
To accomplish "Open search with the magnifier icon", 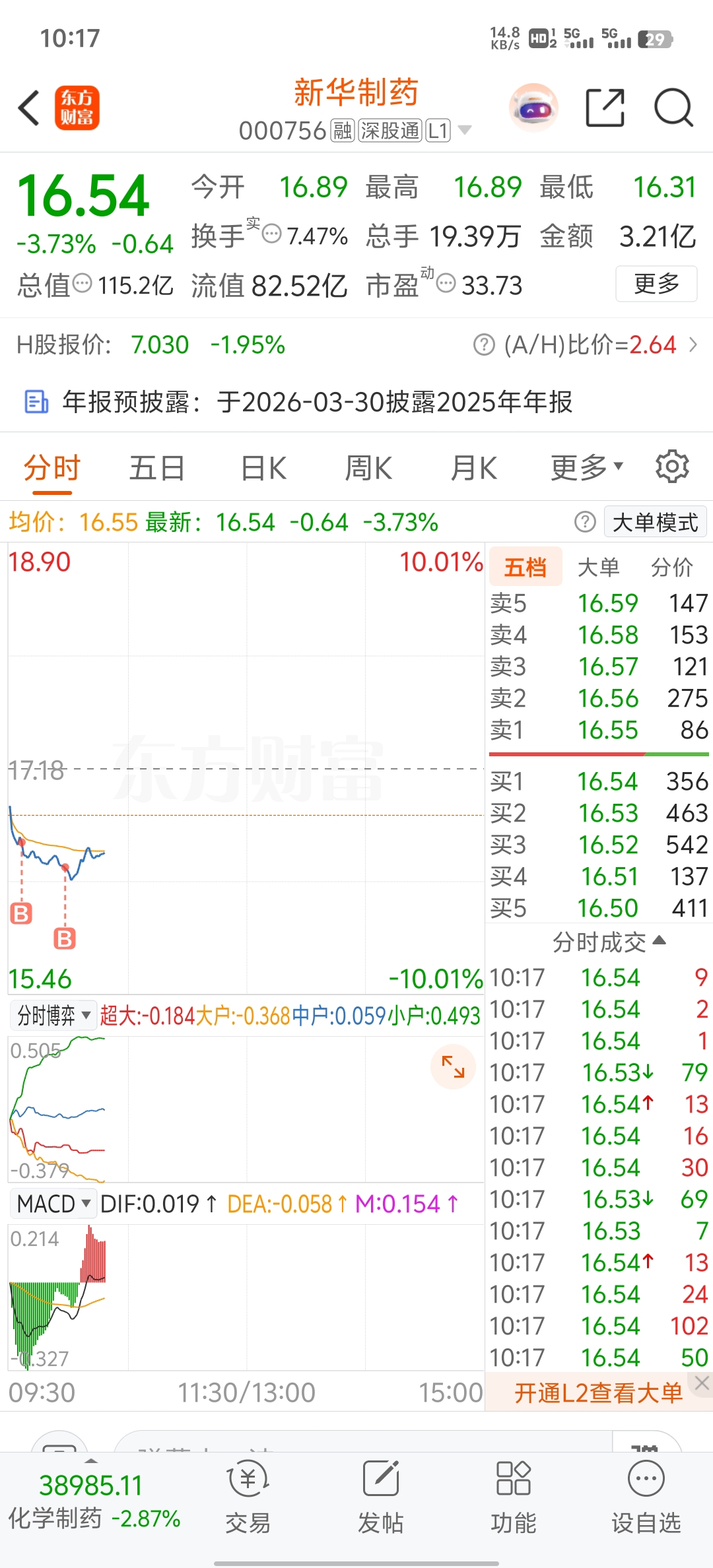I will pos(673,108).
